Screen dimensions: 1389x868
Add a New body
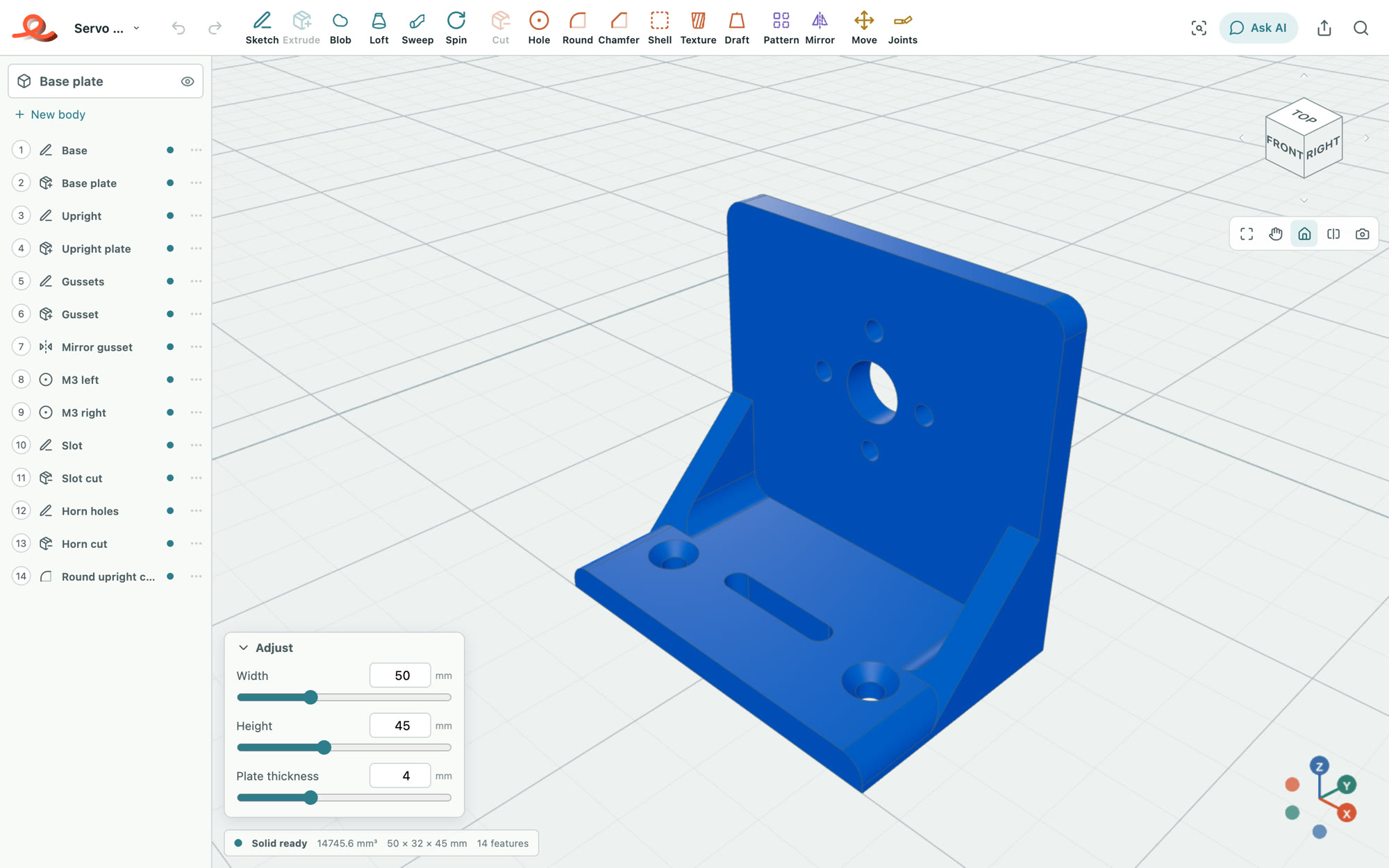click(50, 115)
